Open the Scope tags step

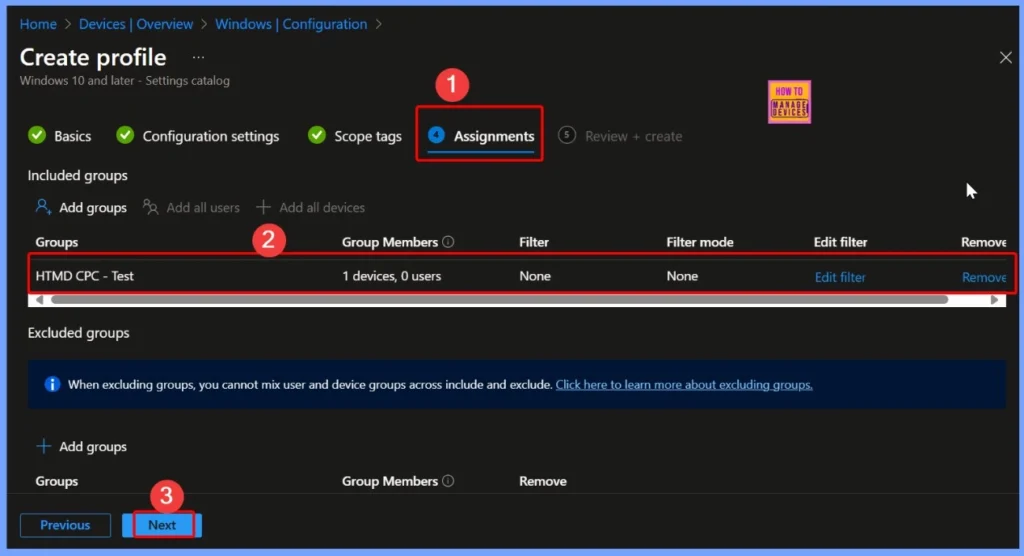(x=355, y=136)
